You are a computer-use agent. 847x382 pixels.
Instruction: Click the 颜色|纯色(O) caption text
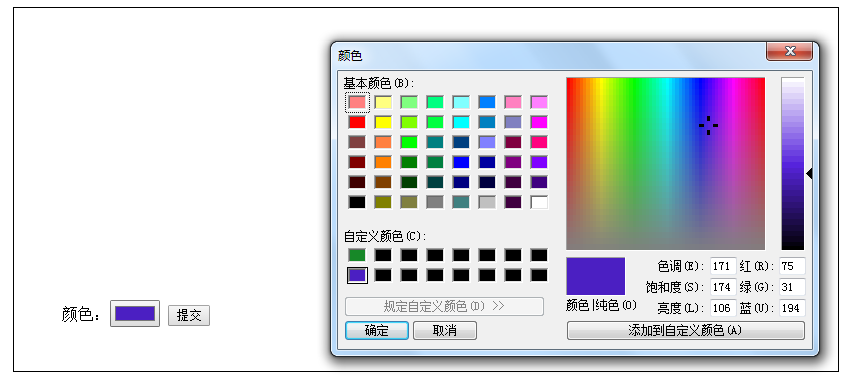click(x=601, y=305)
